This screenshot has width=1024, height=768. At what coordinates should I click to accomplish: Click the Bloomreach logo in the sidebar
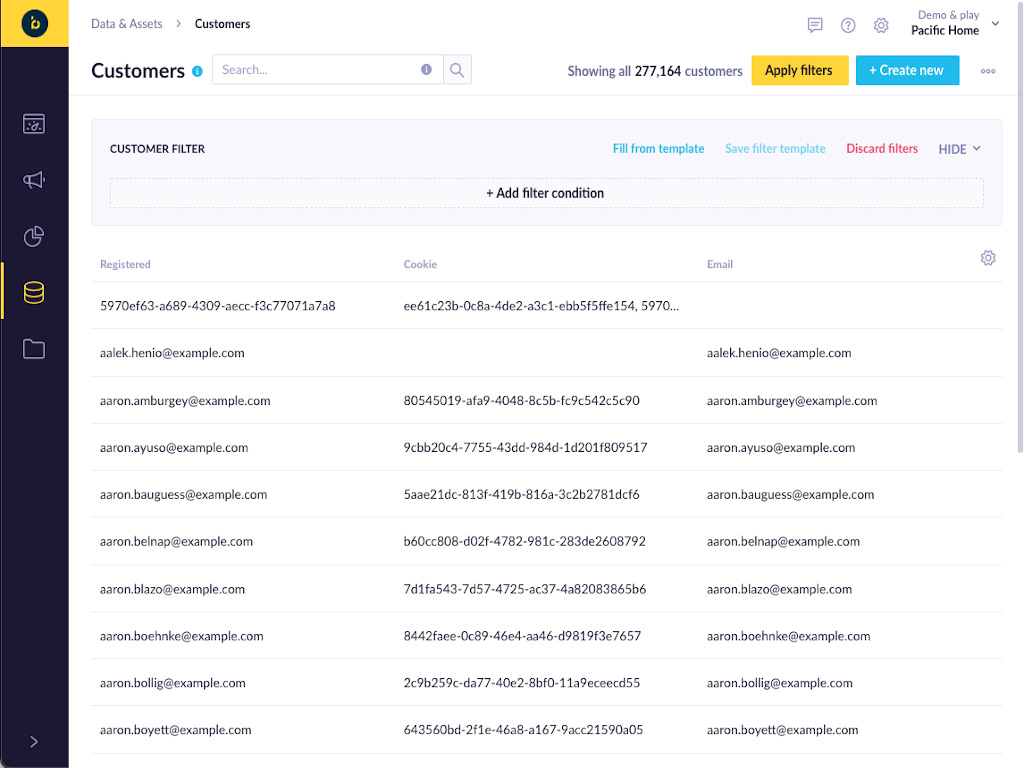pos(34,23)
